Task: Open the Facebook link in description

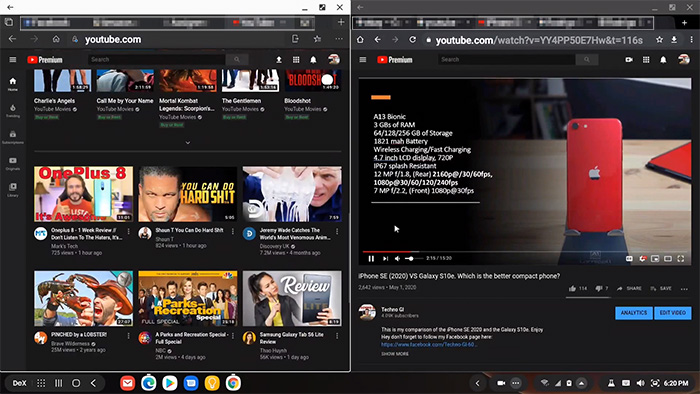Action: [x=429, y=344]
